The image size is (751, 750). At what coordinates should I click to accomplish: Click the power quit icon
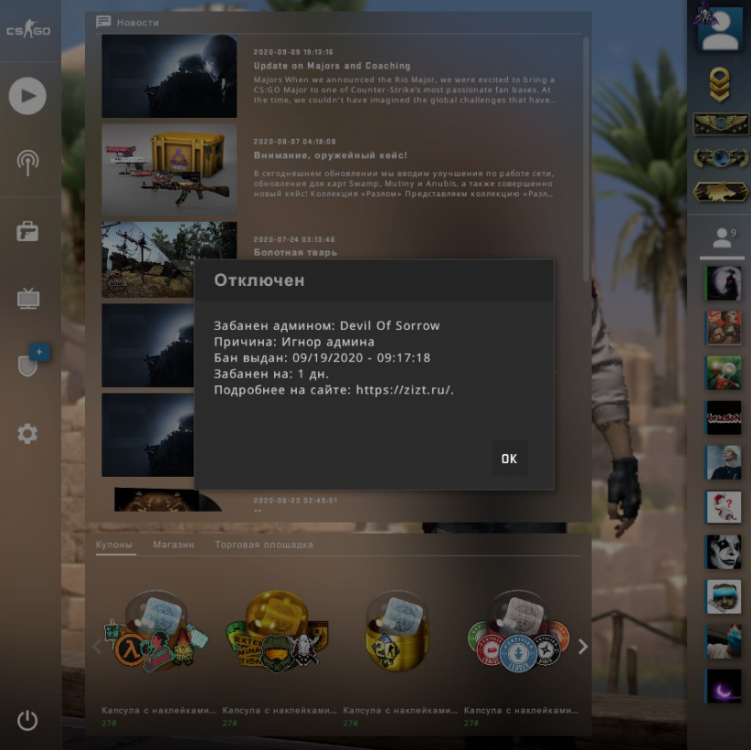(27, 720)
